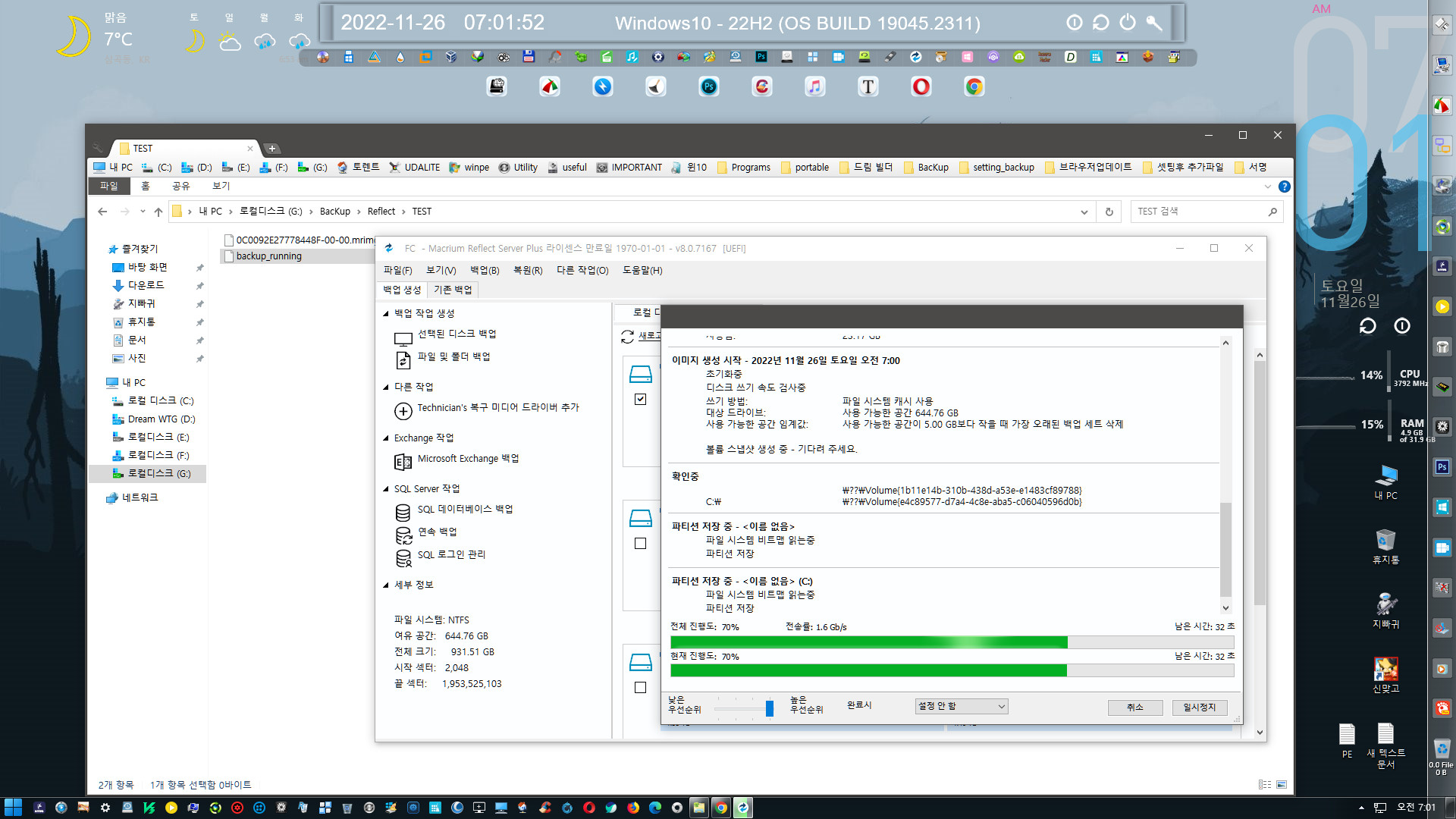Viewport: 1456px width, 819px height.
Task: Click the selected disk backup icon
Action: pyautogui.click(x=403, y=337)
